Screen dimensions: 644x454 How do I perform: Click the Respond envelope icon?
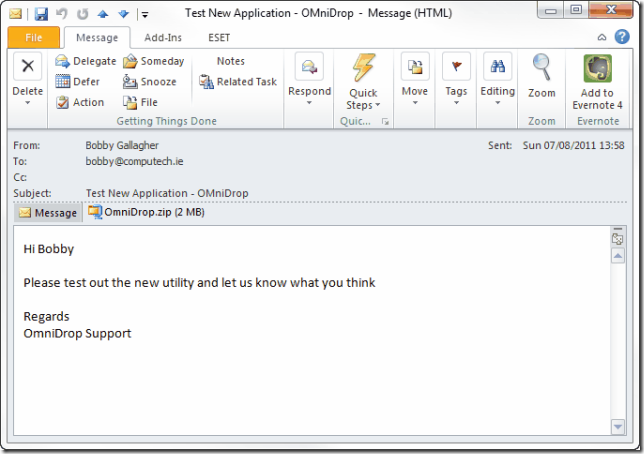(309, 66)
